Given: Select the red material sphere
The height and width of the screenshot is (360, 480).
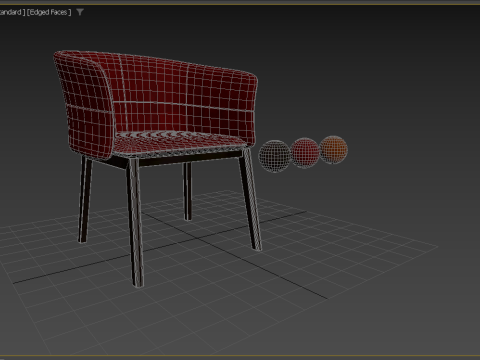Looking at the screenshot, I should click(x=305, y=152).
